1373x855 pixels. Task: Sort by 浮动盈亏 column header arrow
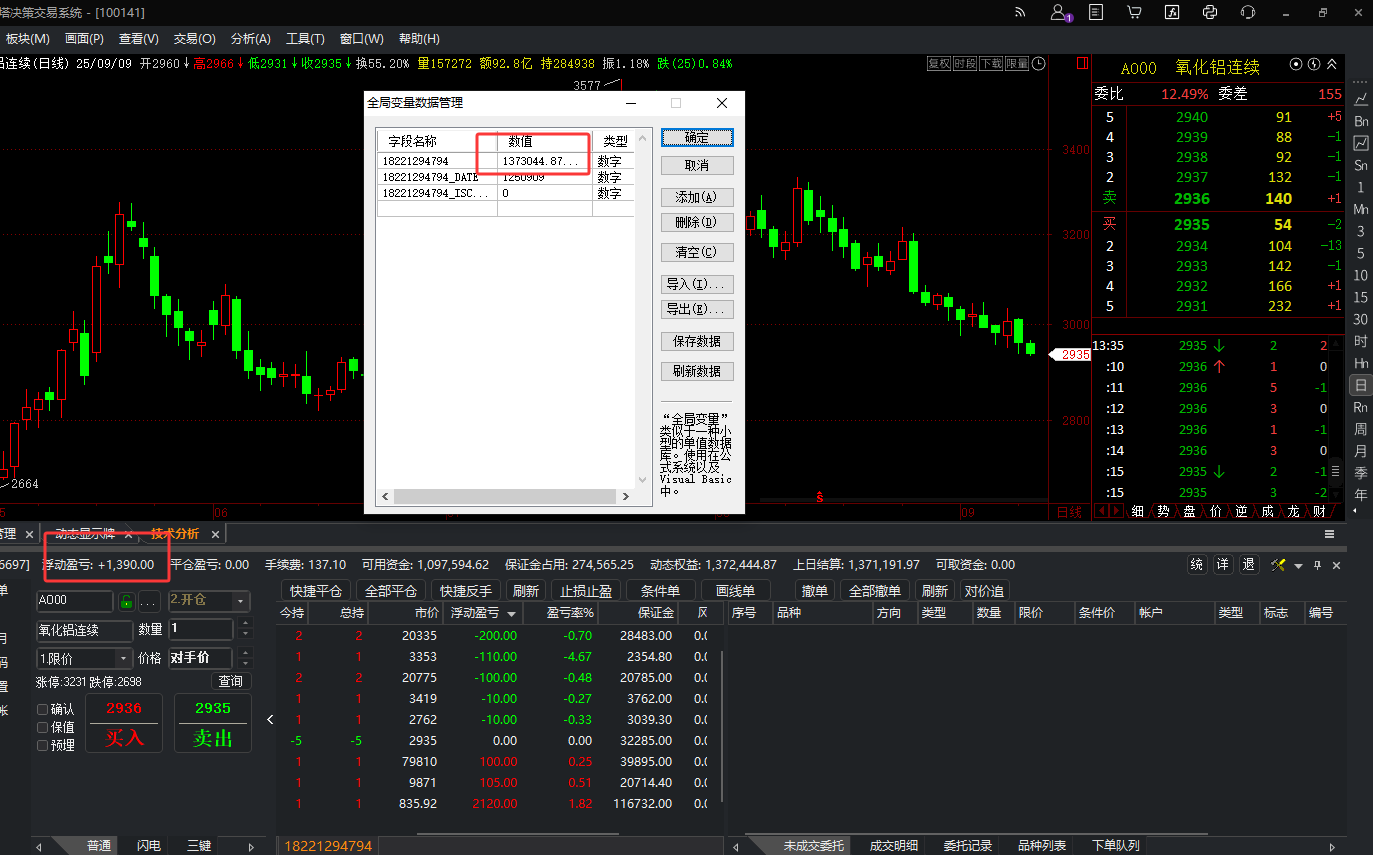(512, 613)
